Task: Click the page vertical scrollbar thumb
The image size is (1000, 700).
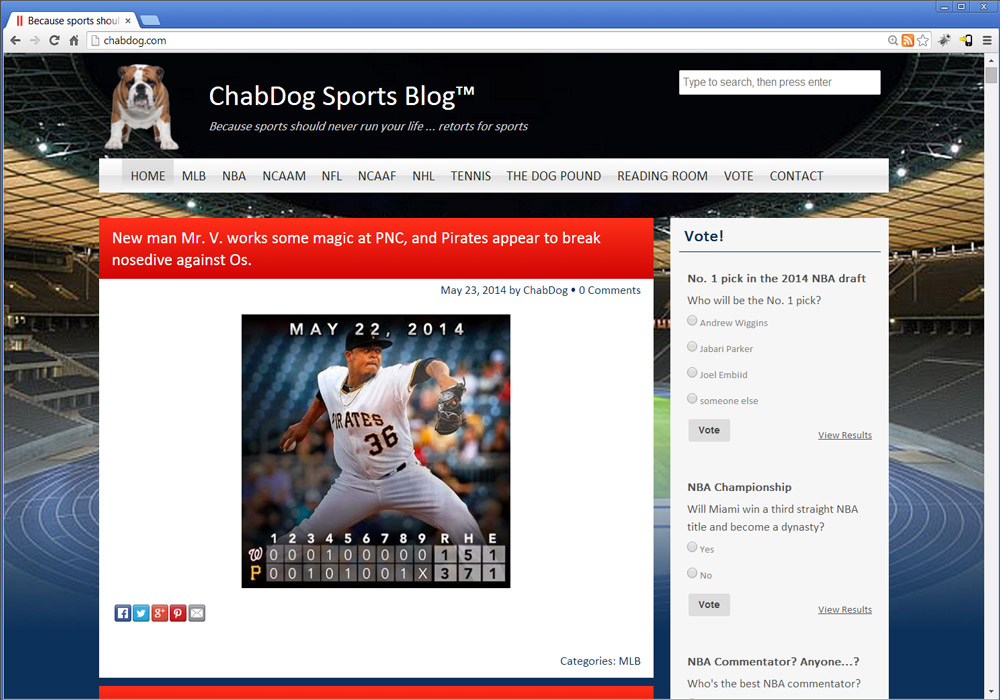Action: point(990,75)
